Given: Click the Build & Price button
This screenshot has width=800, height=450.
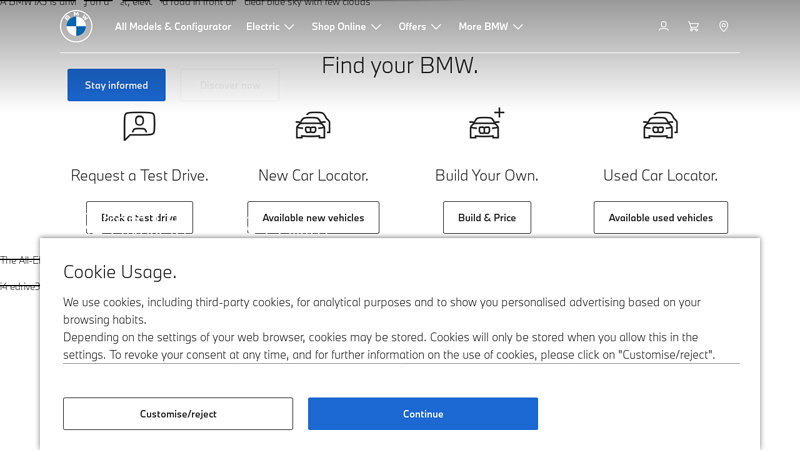Looking at the screenshot, I should click(487, 218).
